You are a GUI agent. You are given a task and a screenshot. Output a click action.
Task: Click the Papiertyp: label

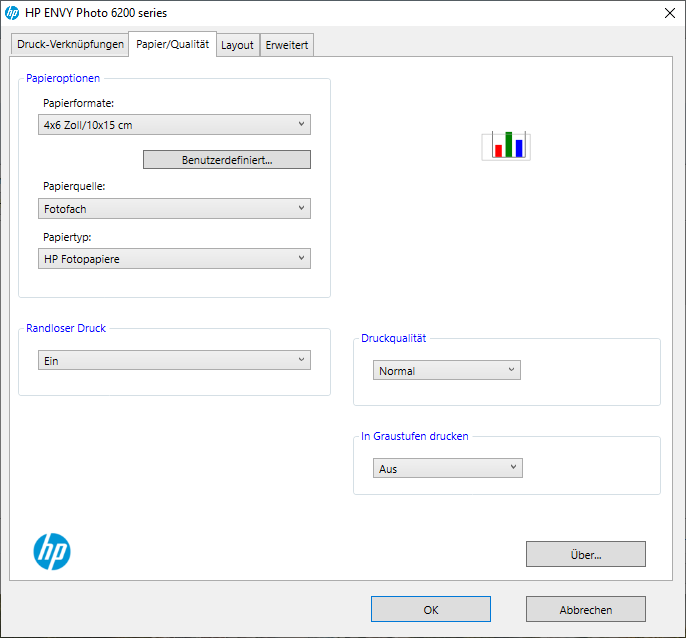tap(67, 237)
